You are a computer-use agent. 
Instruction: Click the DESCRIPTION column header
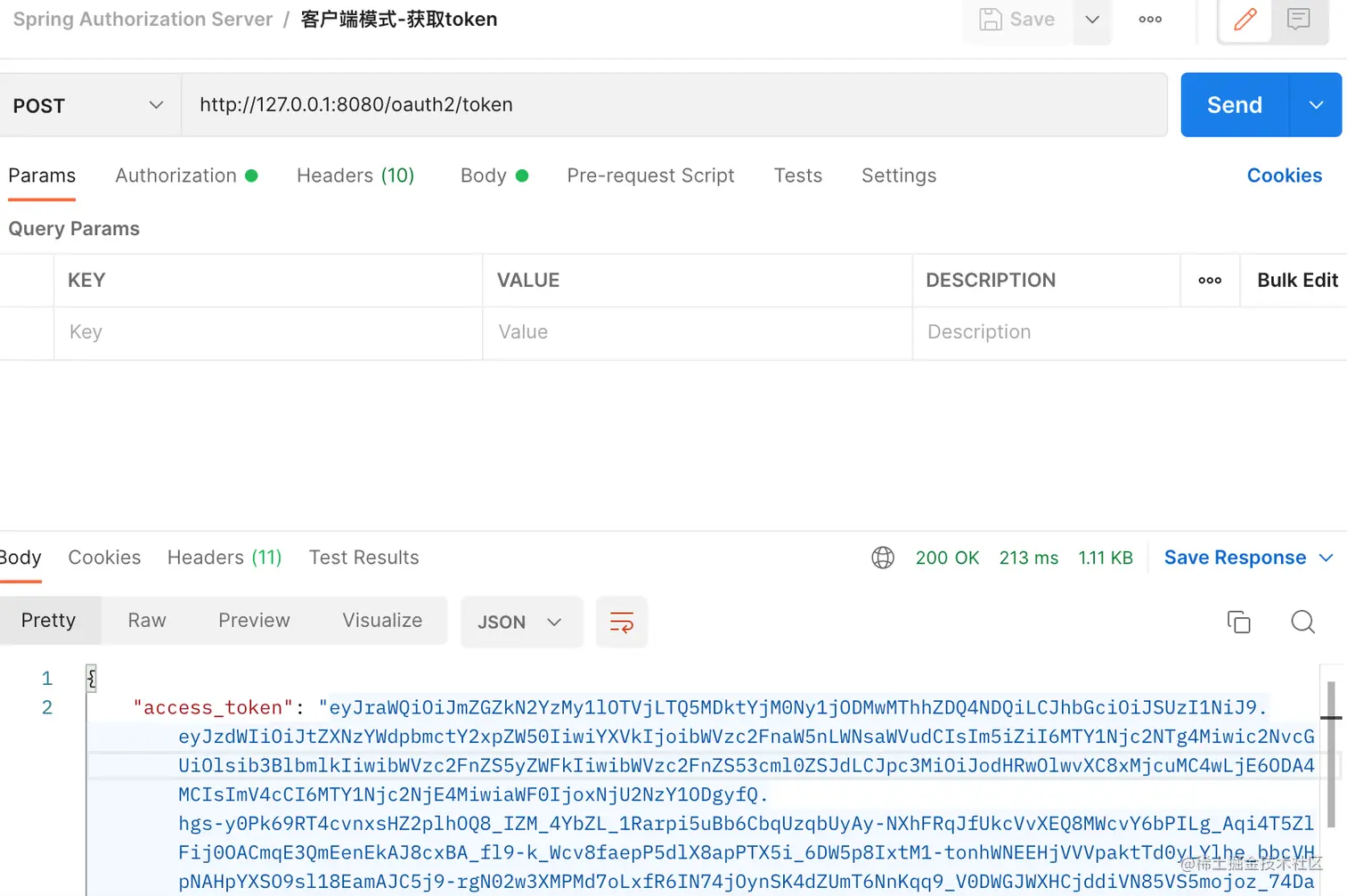point(991,281)
